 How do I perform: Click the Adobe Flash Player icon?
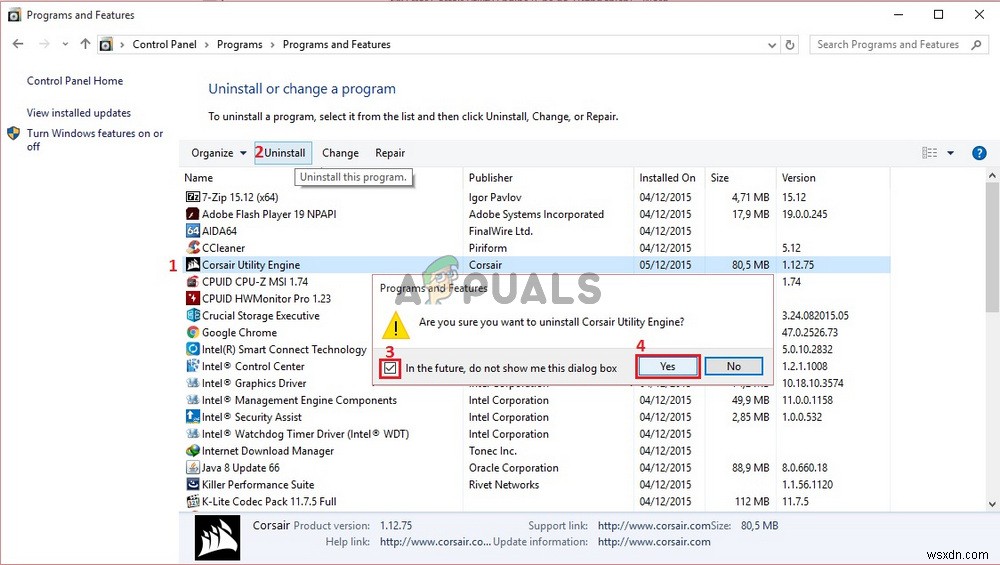tap(193, 214)
